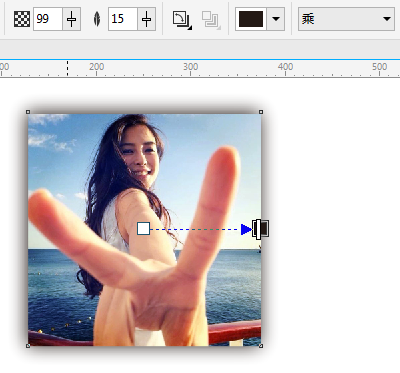Open the feathering direction tool
The height and width of the screenshot is (373, 400).
(182, 20)
